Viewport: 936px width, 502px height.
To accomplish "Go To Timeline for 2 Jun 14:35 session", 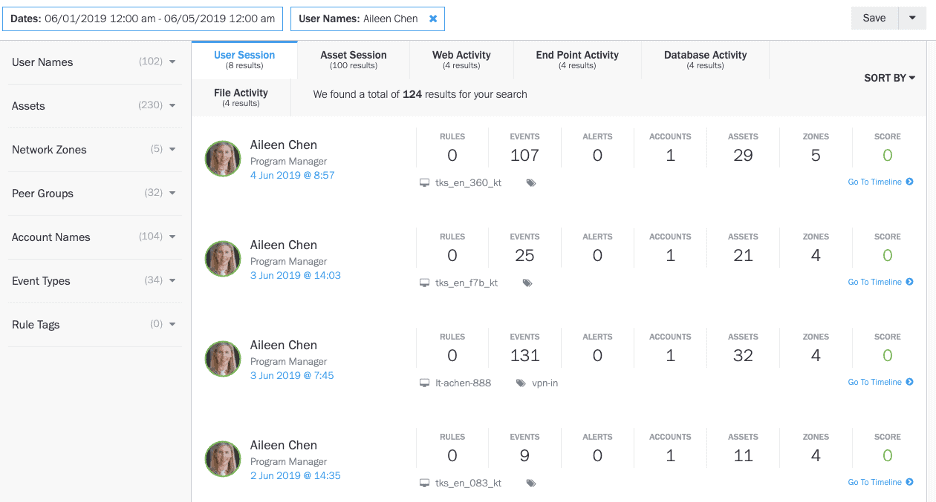I will pyautogui.click(x=880, y=482).
